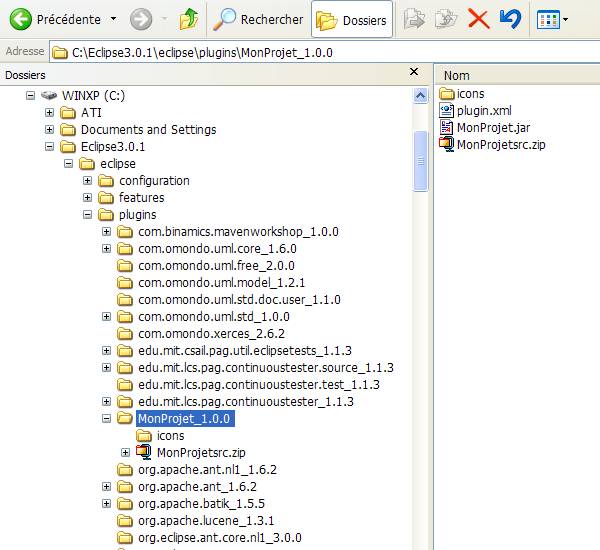
Task: Click the forward navigation arrow
Action: click(141, 19)
